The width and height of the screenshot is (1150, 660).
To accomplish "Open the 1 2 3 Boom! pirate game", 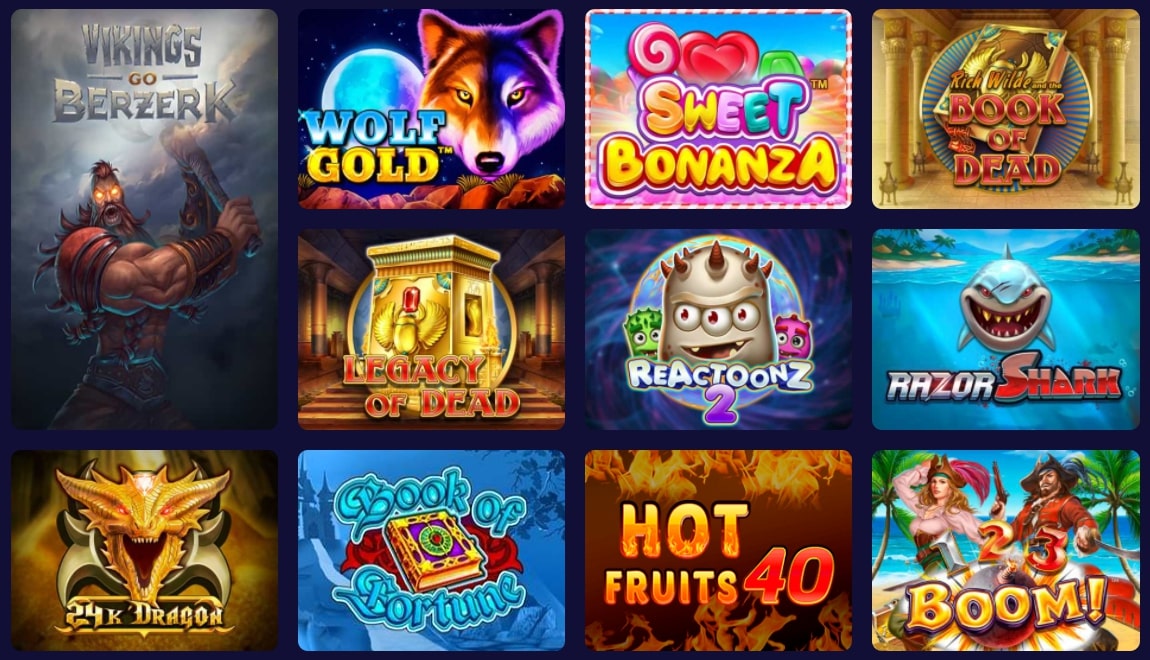I will pyautogui.click(x=1006, y=550).
